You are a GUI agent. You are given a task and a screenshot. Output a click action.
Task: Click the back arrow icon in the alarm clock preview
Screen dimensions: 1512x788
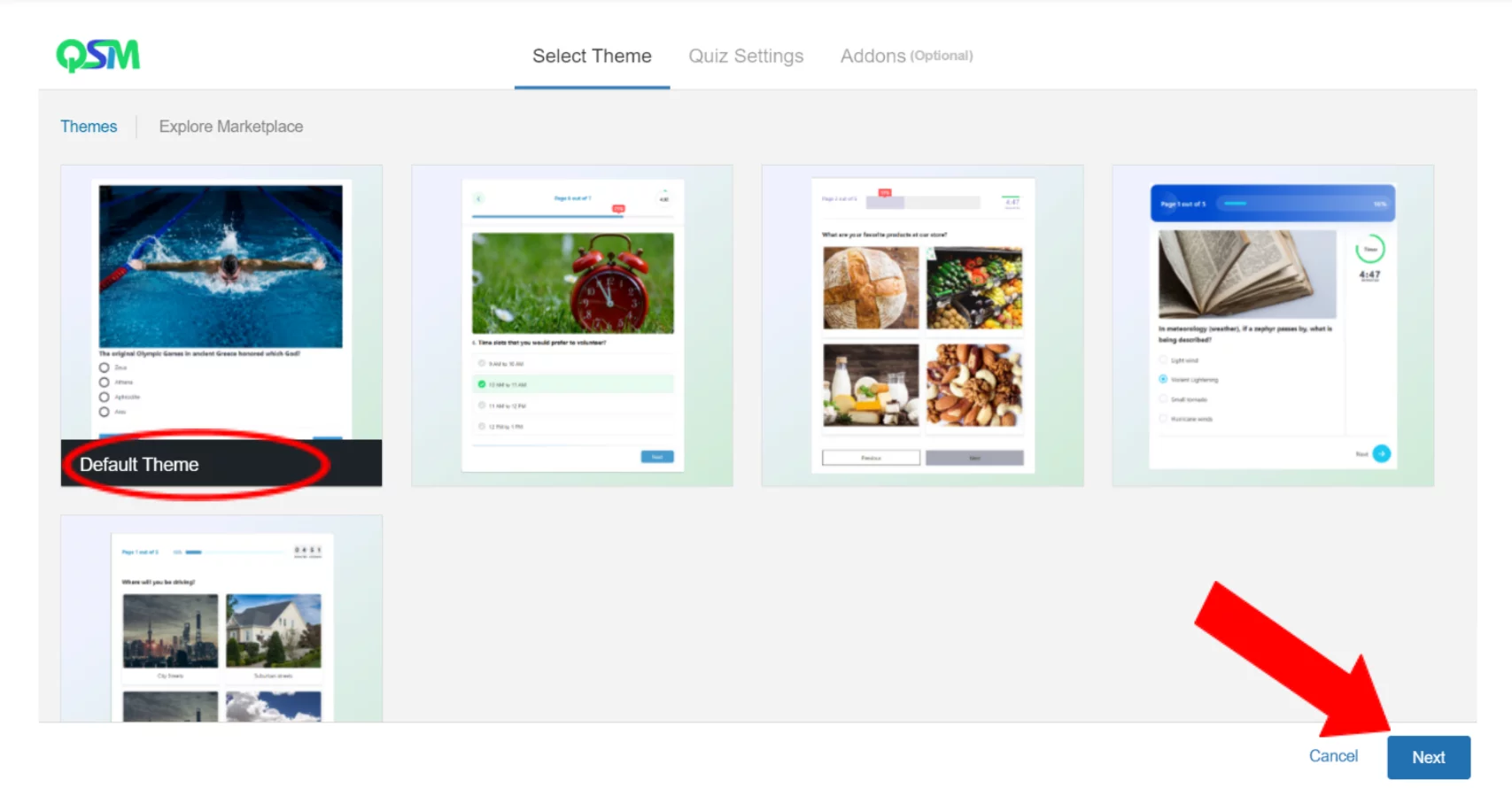point(478,198)
